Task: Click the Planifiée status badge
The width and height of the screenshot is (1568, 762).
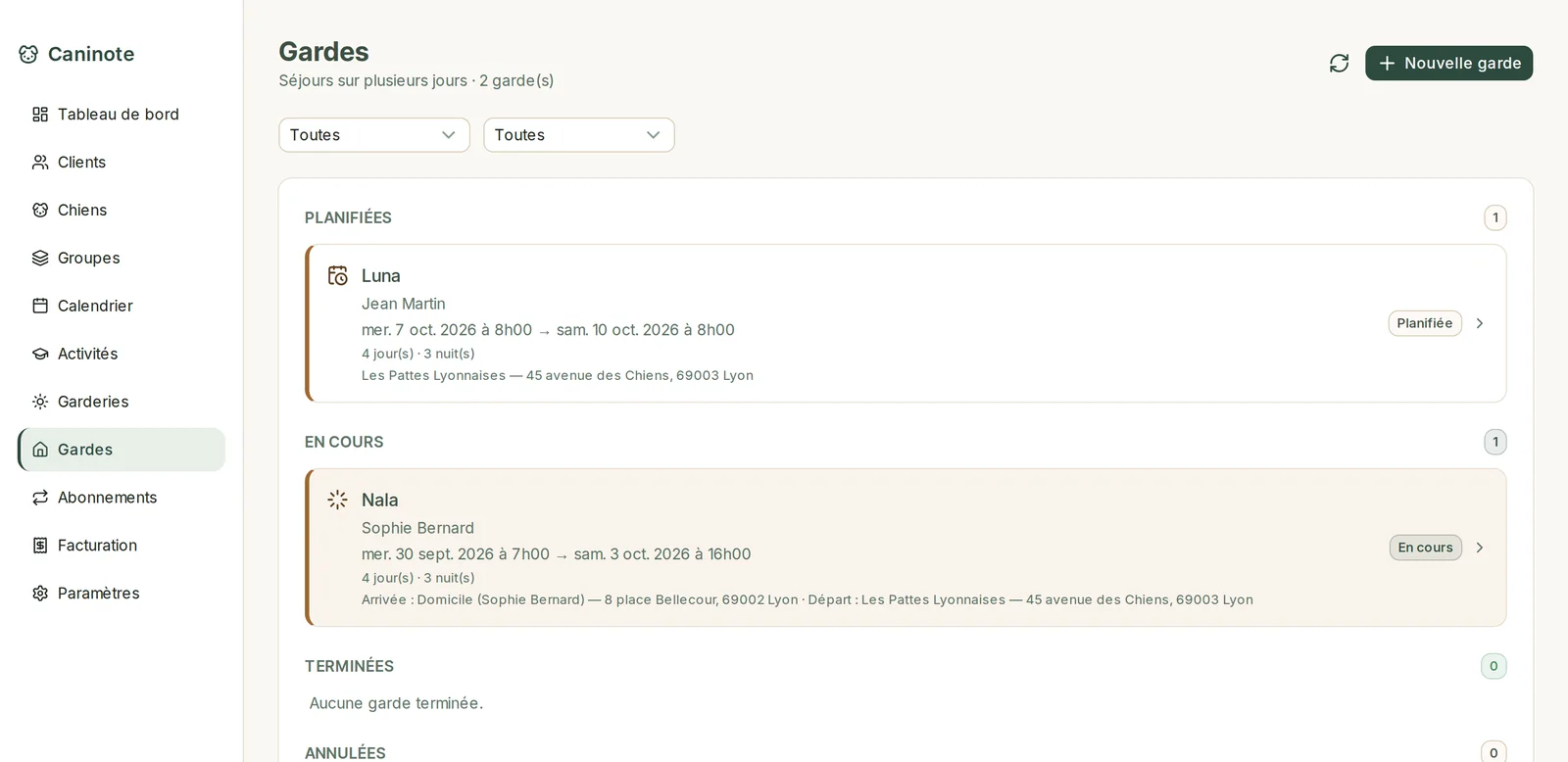Action: coord(1425,323)
